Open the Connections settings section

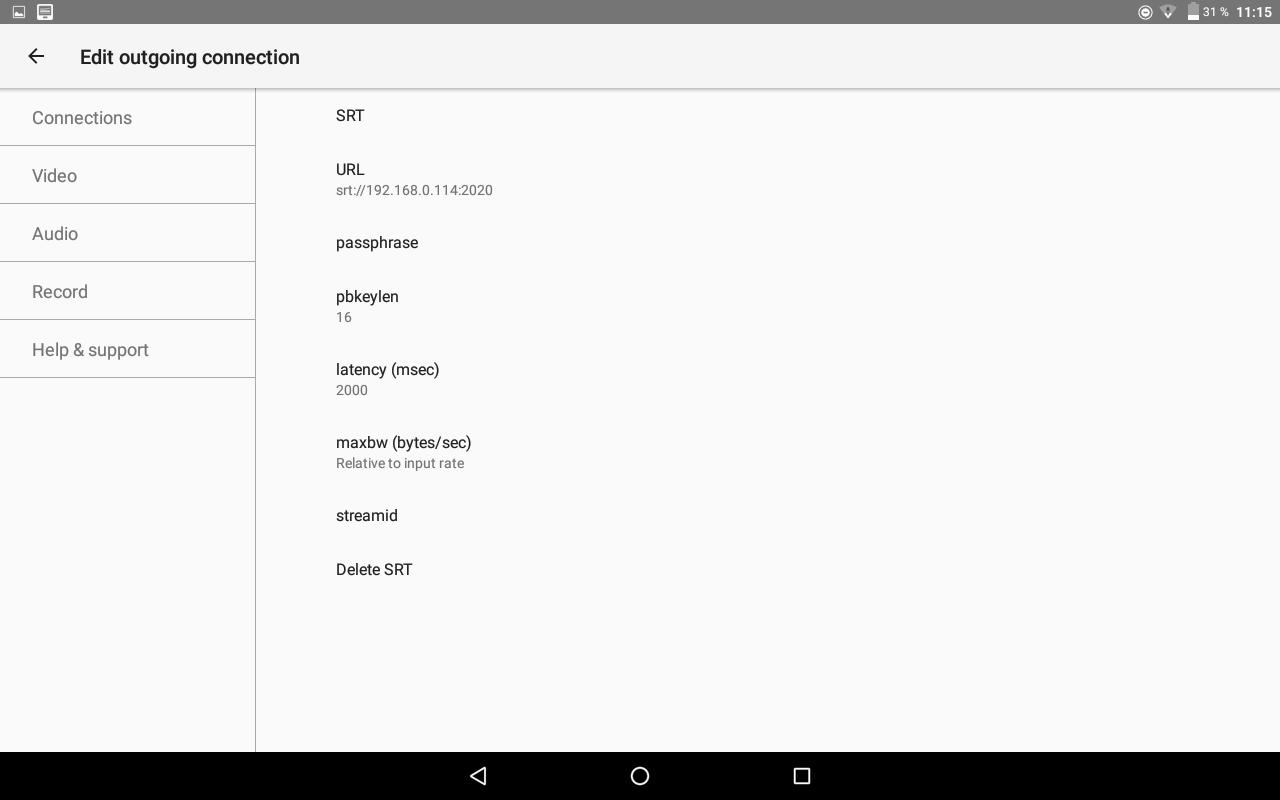click(128, 118)
